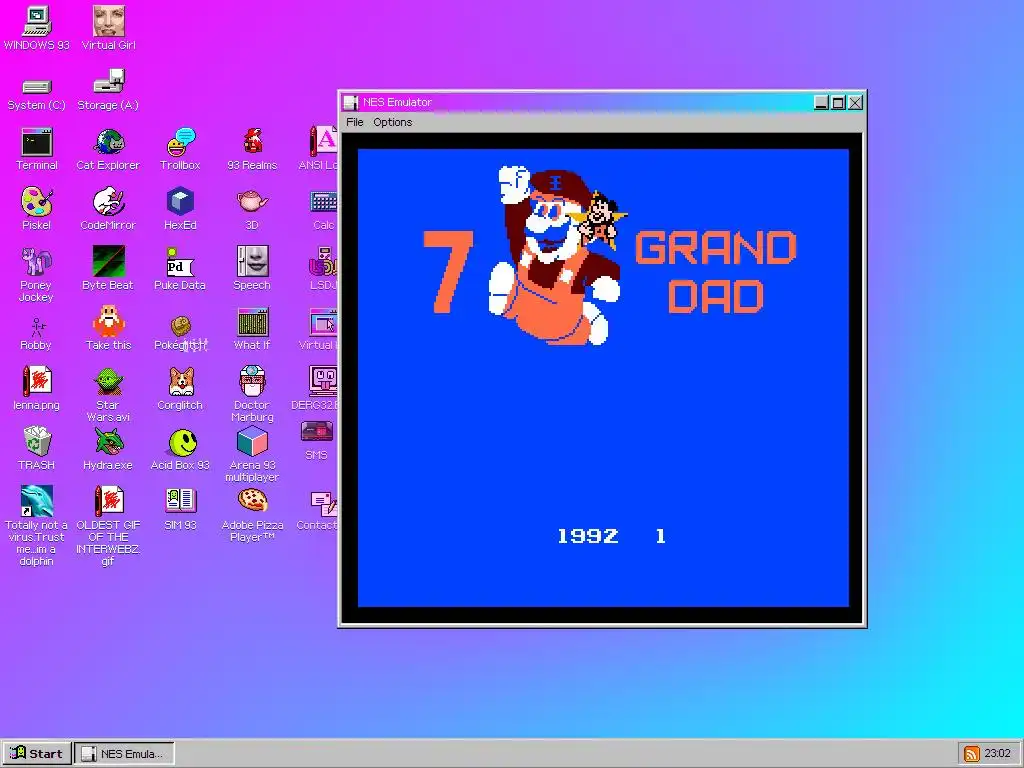Open the WINDOWS 93 desktop icon
This screenshot has width=1024, height=768.
(x=37, y=22)
